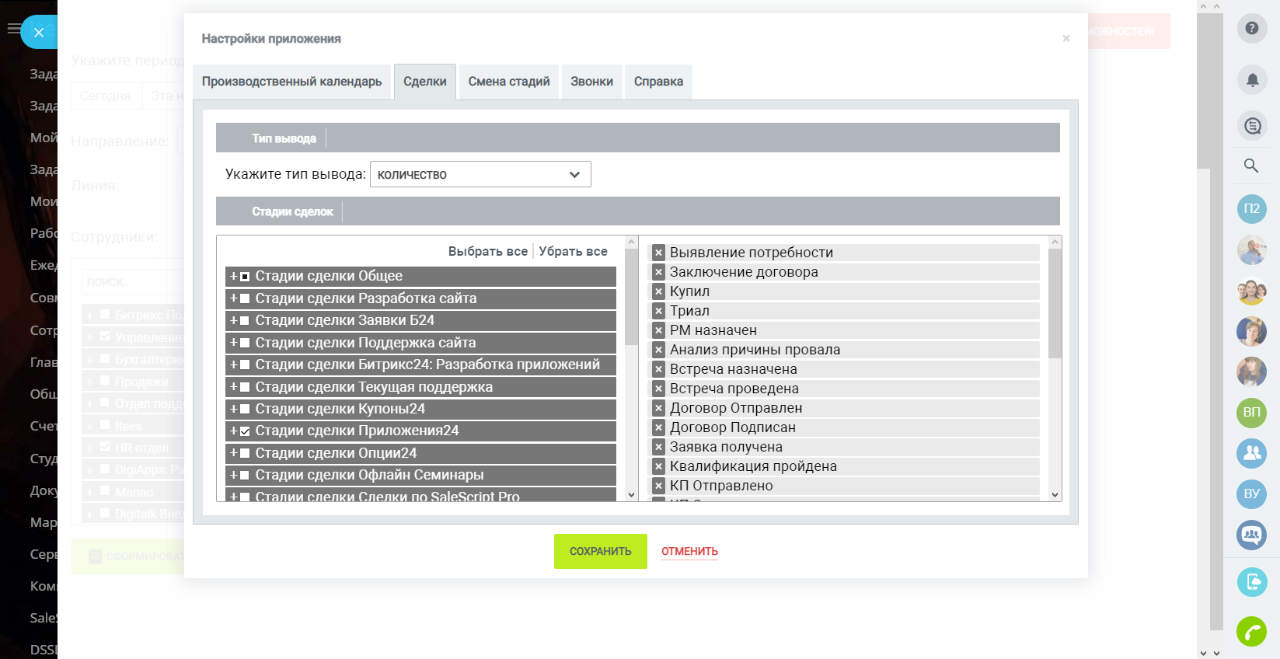1280x659 pixels.
Task: Switch to the 'Смена стадий' tab
Action: tap(509, 82)
